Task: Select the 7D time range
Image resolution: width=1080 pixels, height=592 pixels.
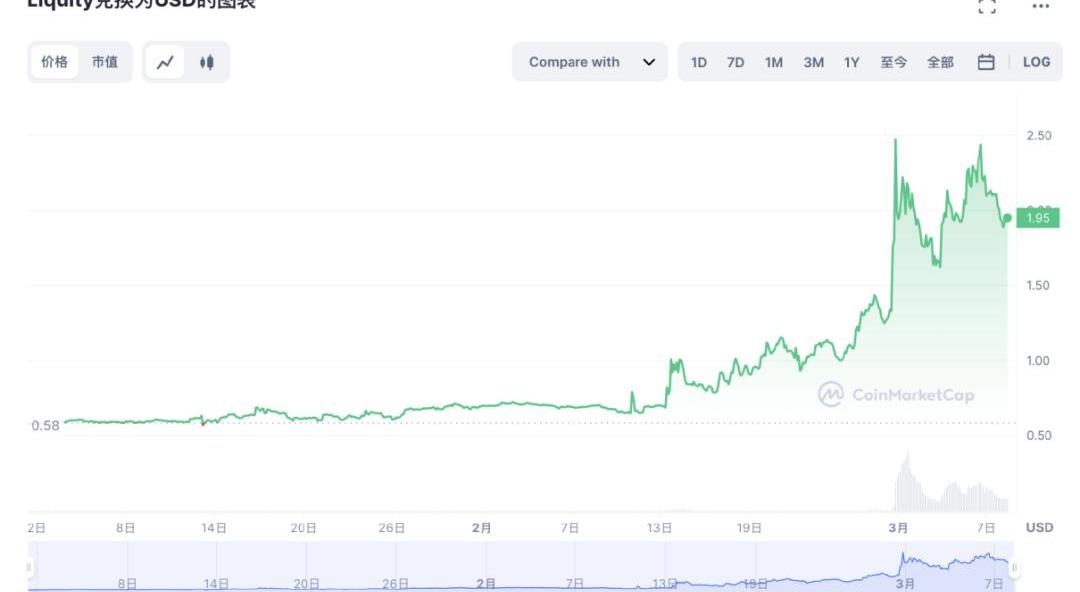Action: click(735, 62)
